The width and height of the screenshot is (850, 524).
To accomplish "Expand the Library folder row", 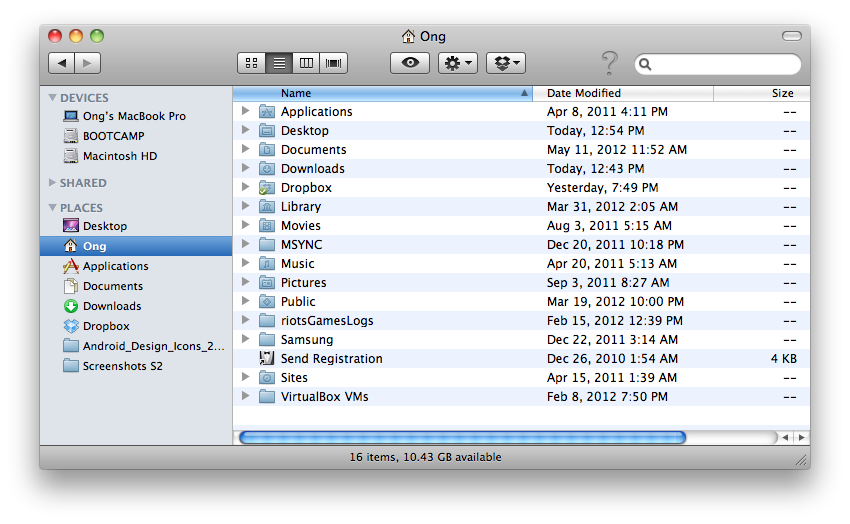I will coord(246,206).
